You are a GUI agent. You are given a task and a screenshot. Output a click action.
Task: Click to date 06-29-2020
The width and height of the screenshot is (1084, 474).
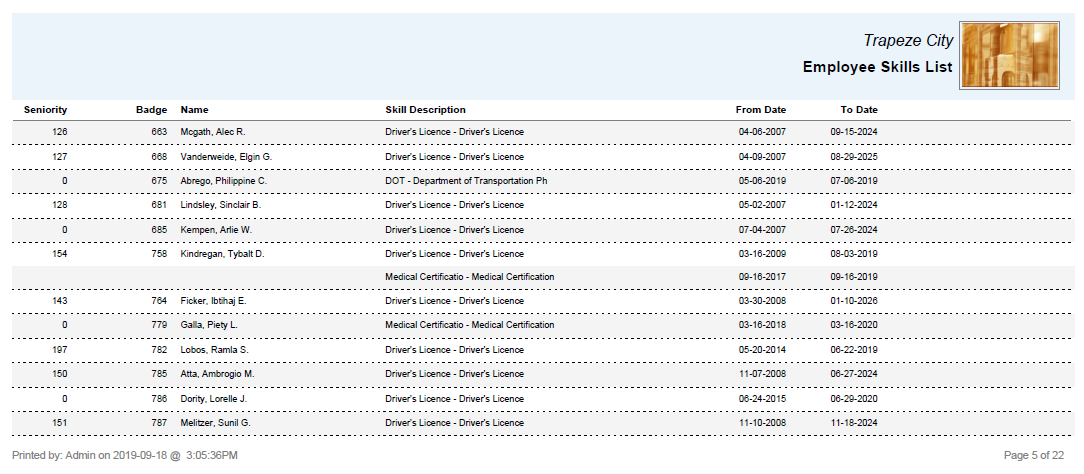point(854,399)
